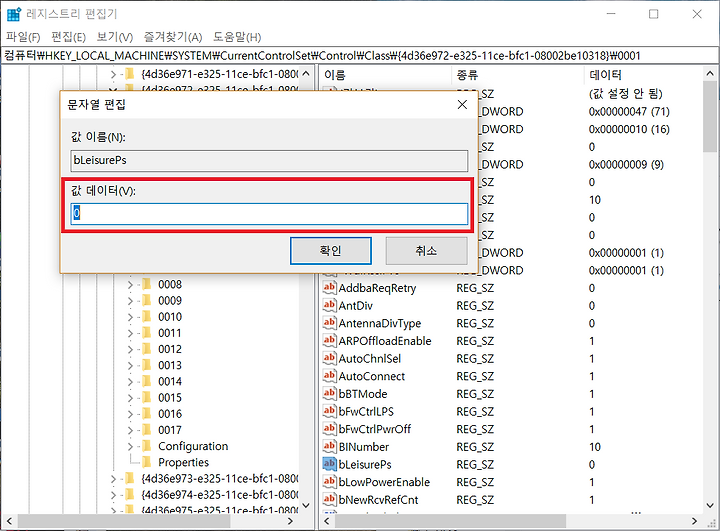Select the bLowPowerEnable value name
Viewport: 720px width, 531px height.
tap(384, 482)
